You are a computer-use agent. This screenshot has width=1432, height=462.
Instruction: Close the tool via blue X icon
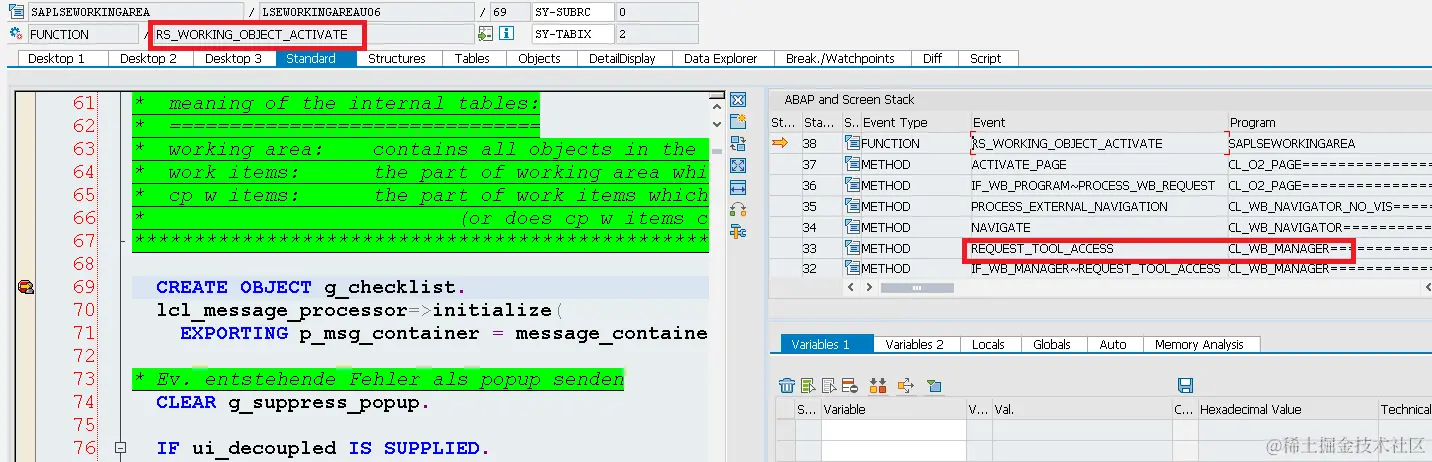tap(739, 100)
